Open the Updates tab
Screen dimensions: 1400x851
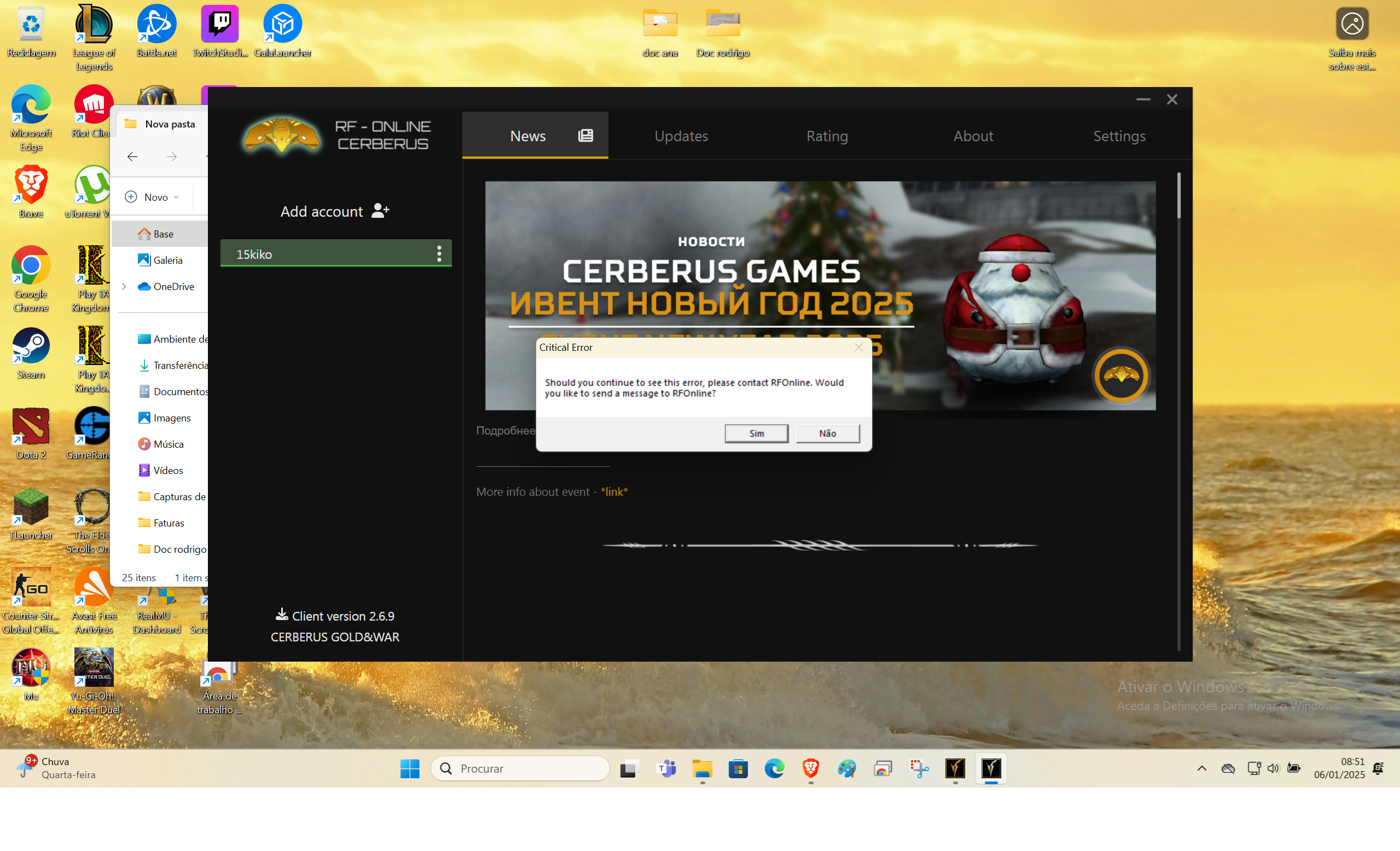coord(681,135)
